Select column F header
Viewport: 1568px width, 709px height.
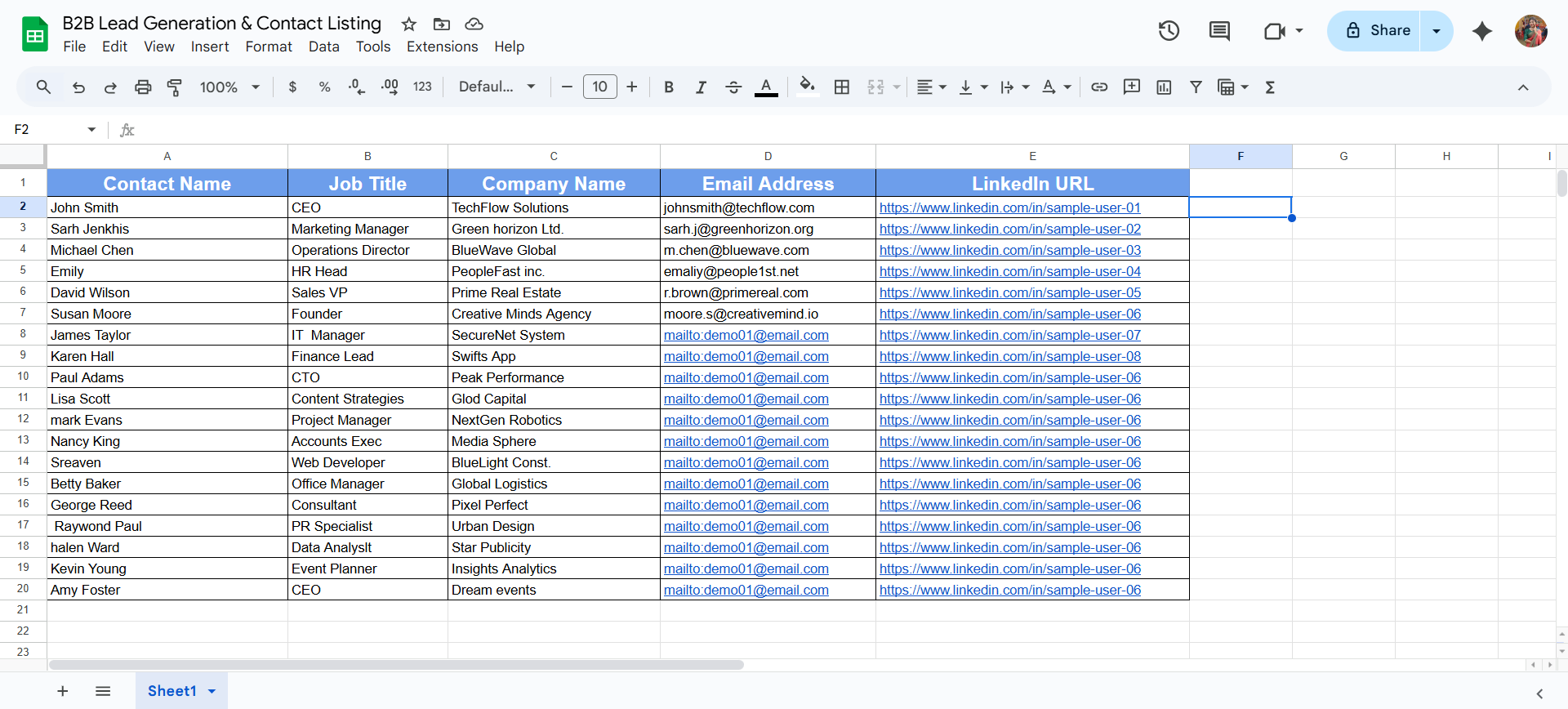pyautogui.click(x=1241, y=156)
